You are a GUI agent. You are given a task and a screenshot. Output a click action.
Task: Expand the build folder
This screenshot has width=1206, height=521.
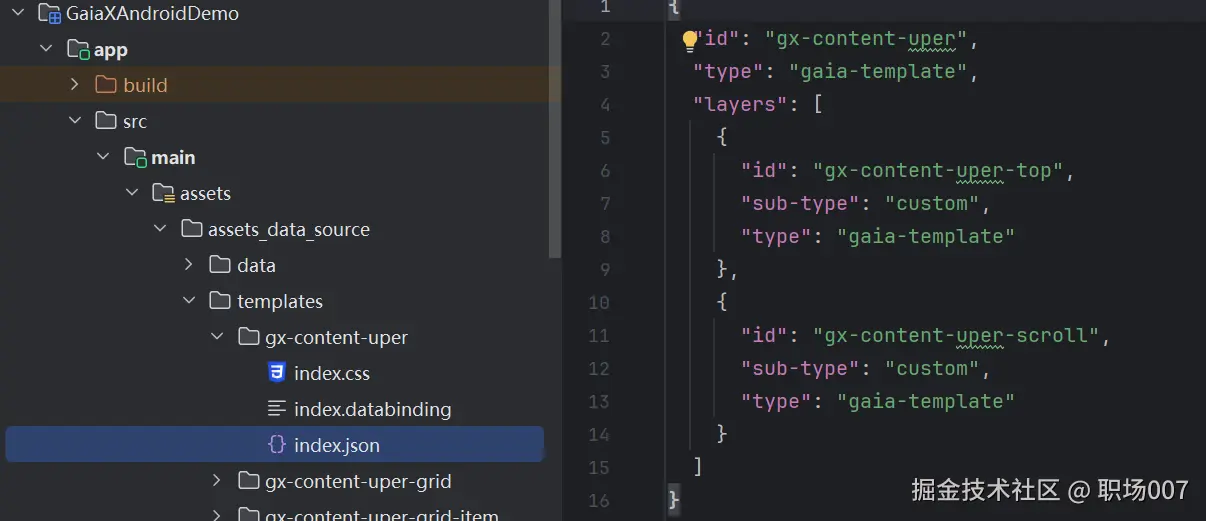pos(75,85)
